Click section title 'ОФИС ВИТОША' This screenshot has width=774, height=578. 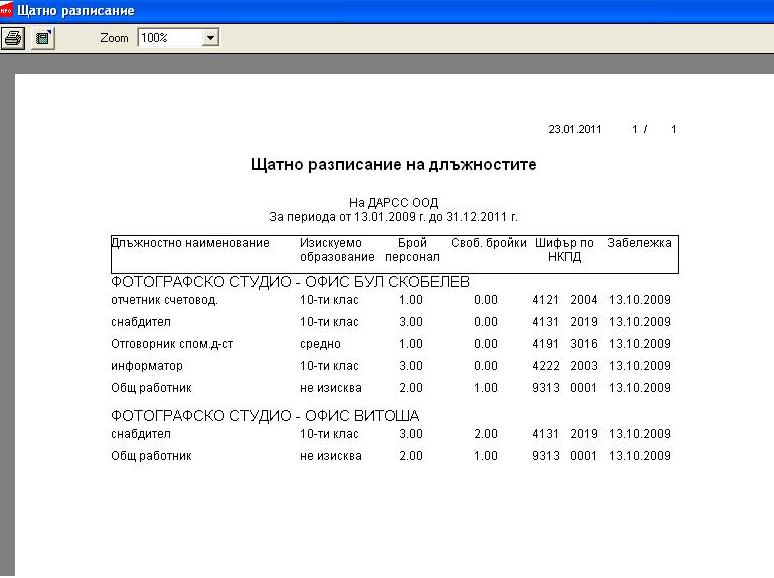(x=362, y=416)
